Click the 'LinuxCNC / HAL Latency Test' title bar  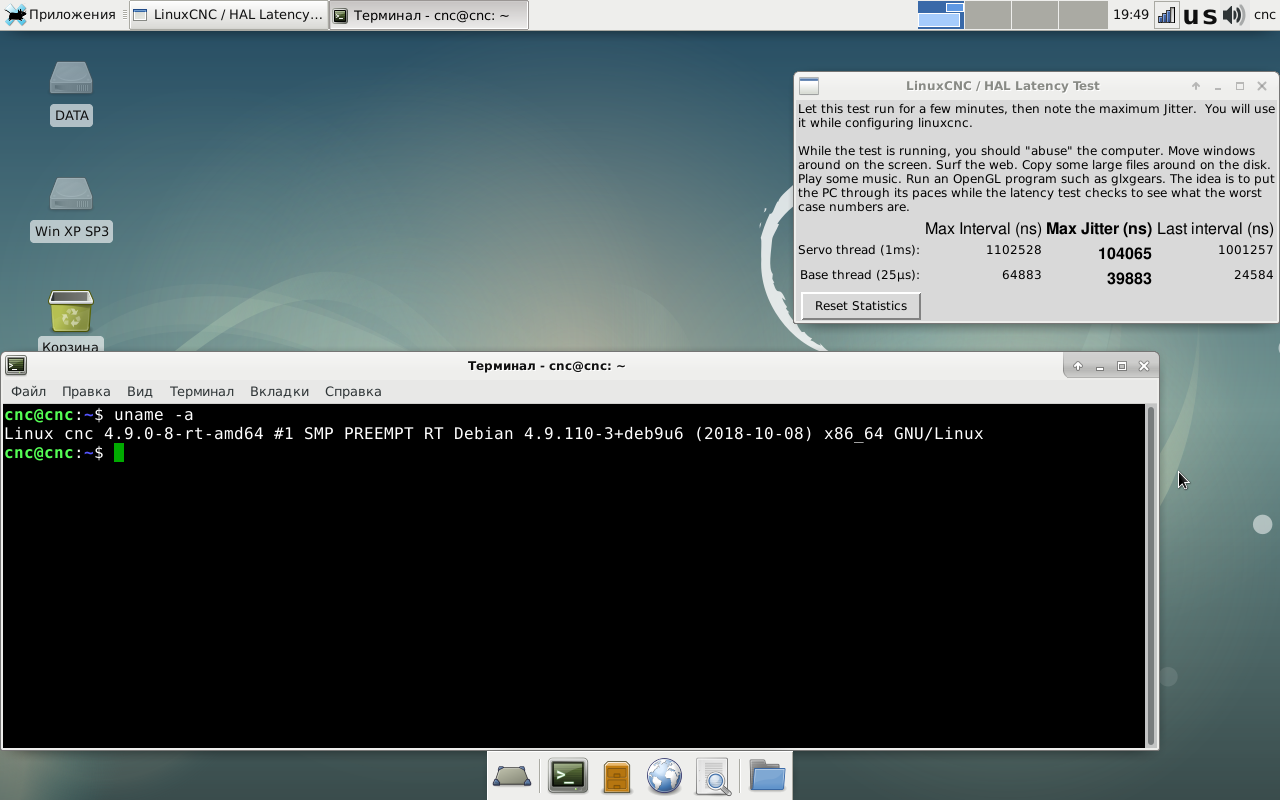(x=1002, y=86)
